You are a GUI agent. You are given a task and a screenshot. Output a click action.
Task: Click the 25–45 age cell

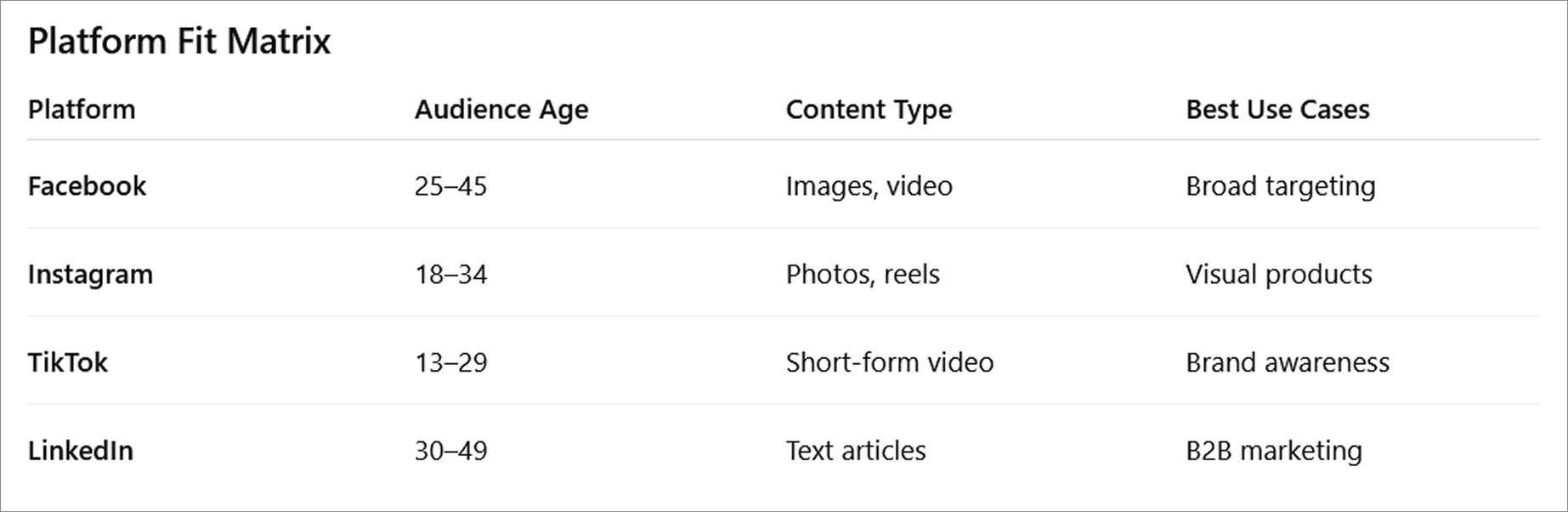[450, 186]
